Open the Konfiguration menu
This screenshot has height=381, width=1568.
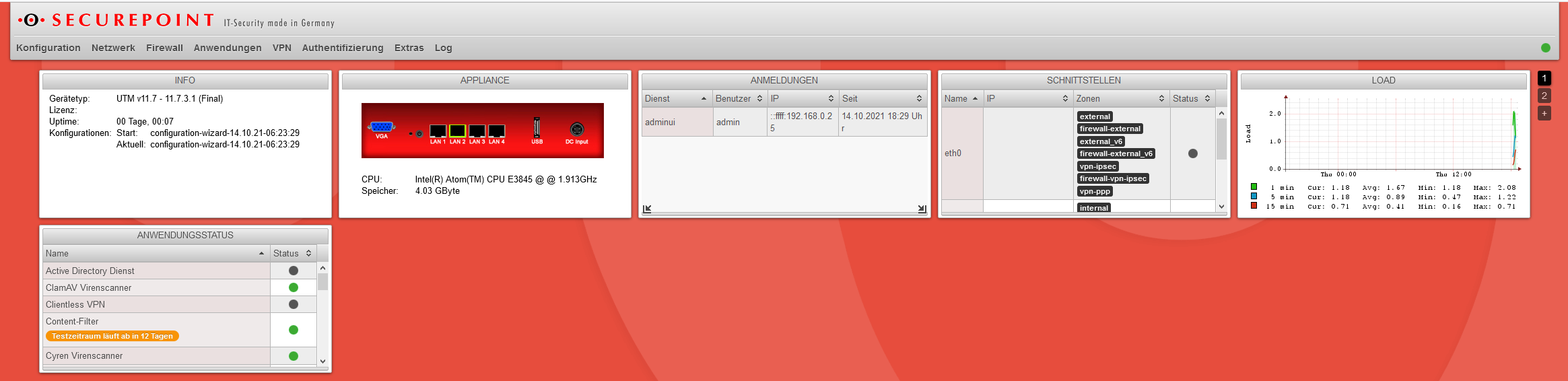tap(48, 48)
